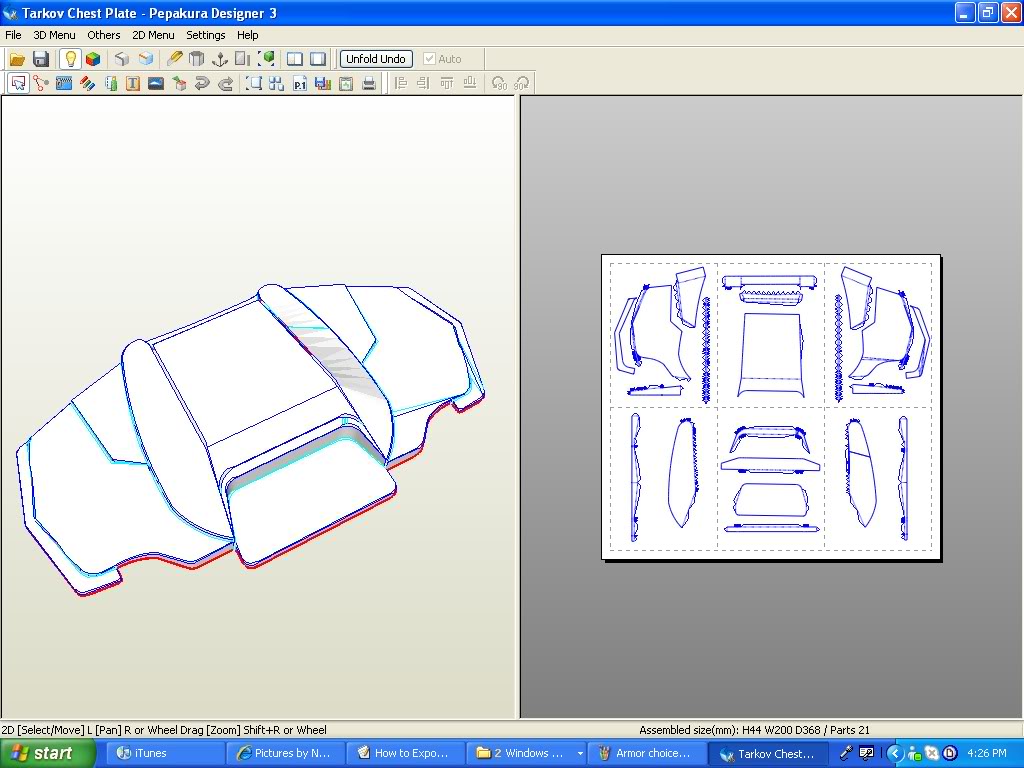Image resolution: width=1024 pixels, height=768 pixels.
Task: Click the 4:26 PM system clock
Action: [987, 753]
